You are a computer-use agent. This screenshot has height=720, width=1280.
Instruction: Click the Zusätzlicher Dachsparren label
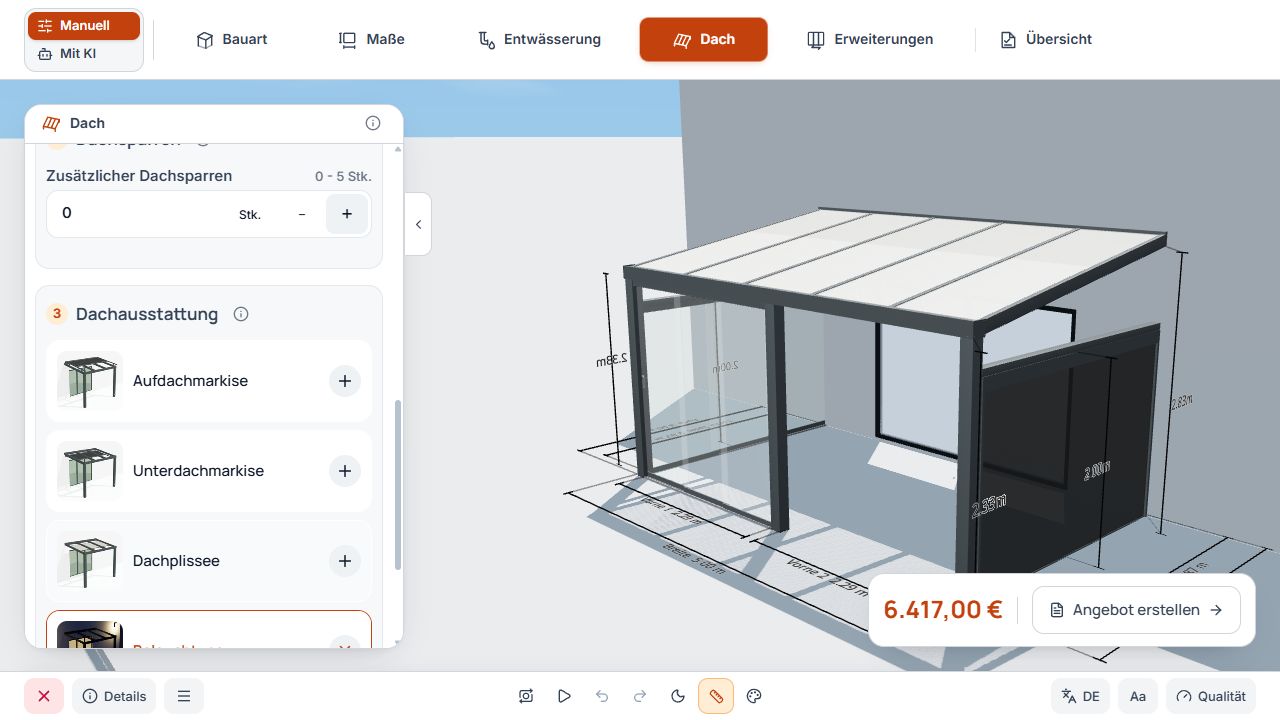coord(139,176)
